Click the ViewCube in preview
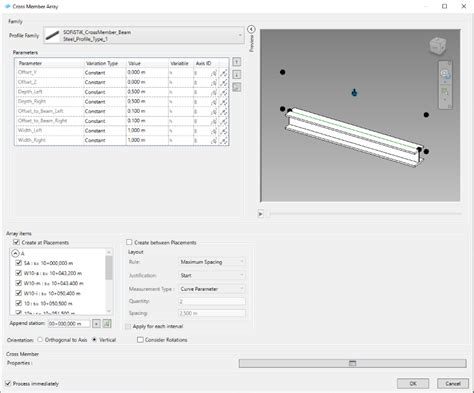The image size is (474, 393). (x=438, y=46)
